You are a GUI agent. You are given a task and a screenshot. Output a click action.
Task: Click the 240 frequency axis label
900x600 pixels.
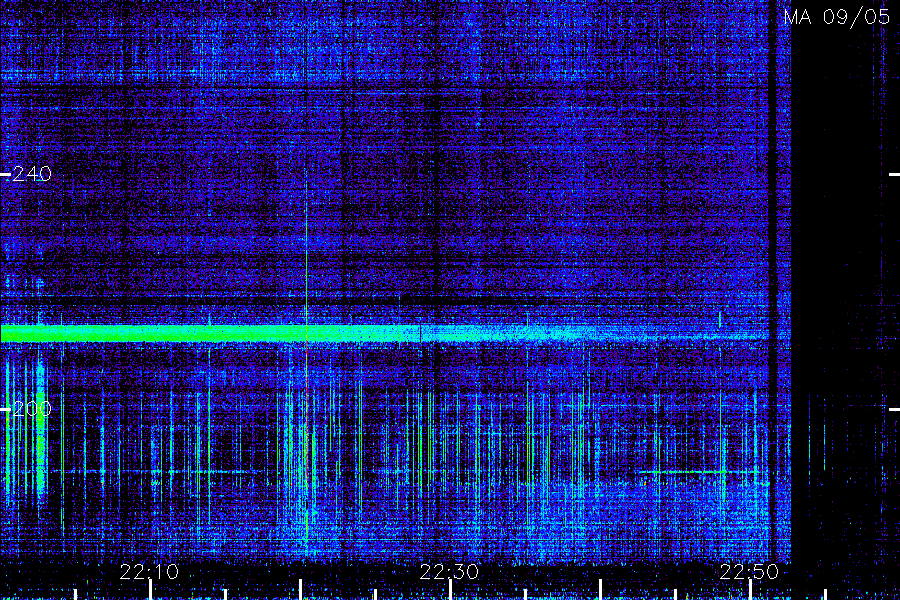coord(32,173)
